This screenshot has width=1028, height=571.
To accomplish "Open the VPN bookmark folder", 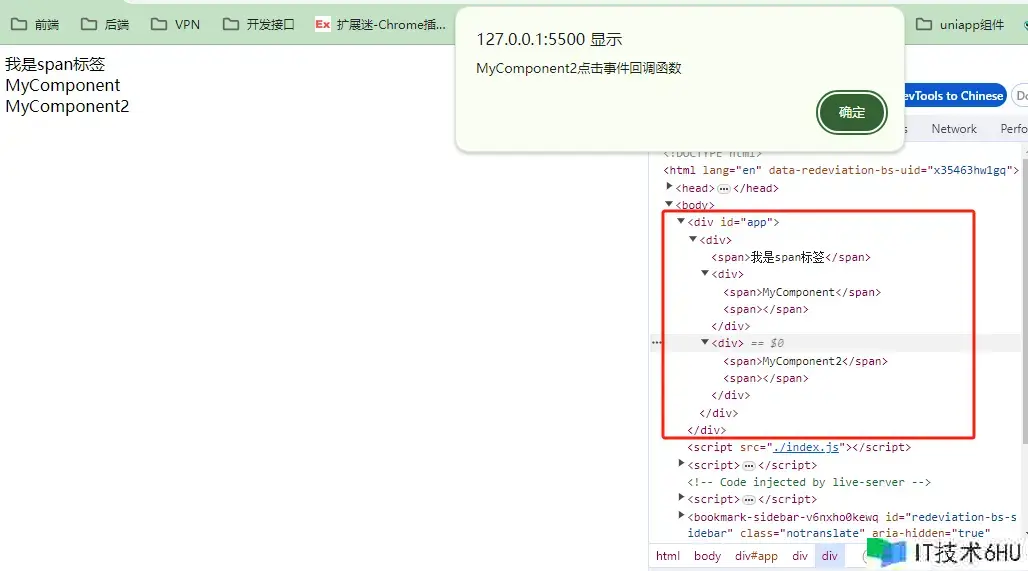I will click(x=176, y=25).
